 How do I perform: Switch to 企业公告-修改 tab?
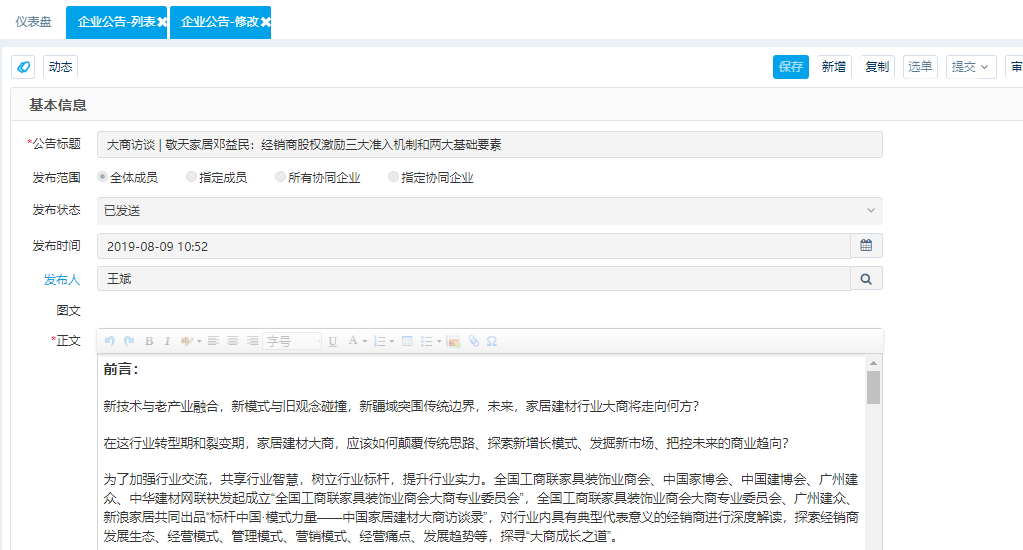220,22
